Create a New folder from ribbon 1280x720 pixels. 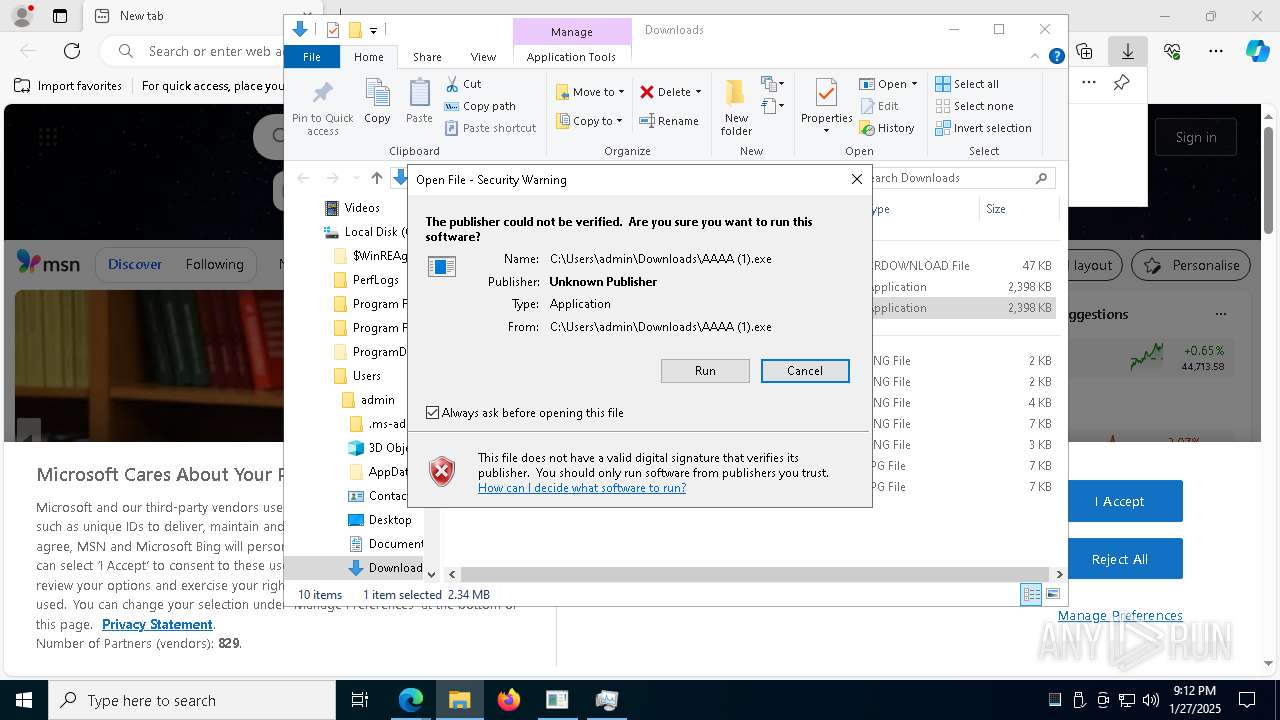point(736,107)
